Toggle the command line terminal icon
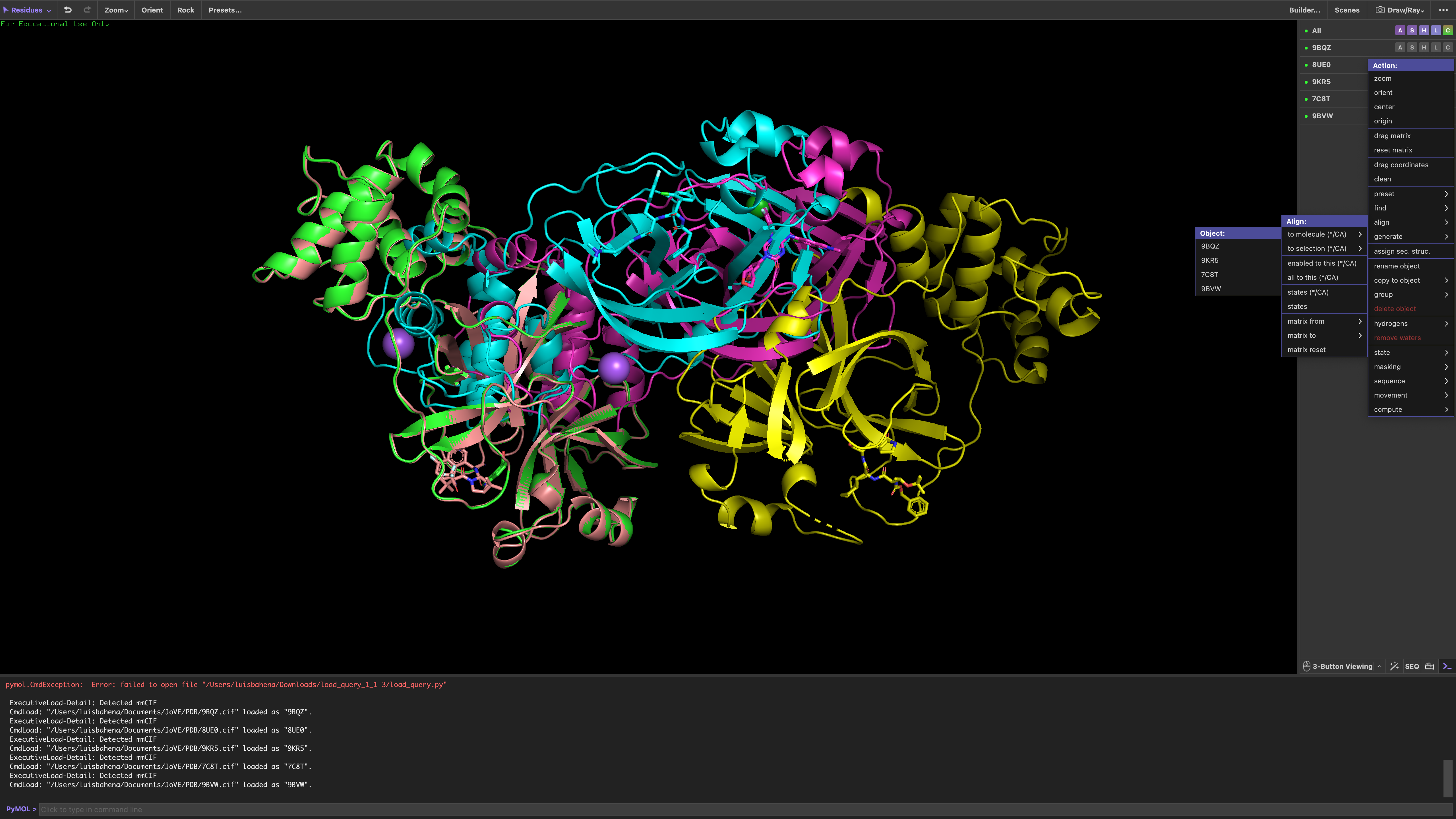 (x=1447, y=666)
